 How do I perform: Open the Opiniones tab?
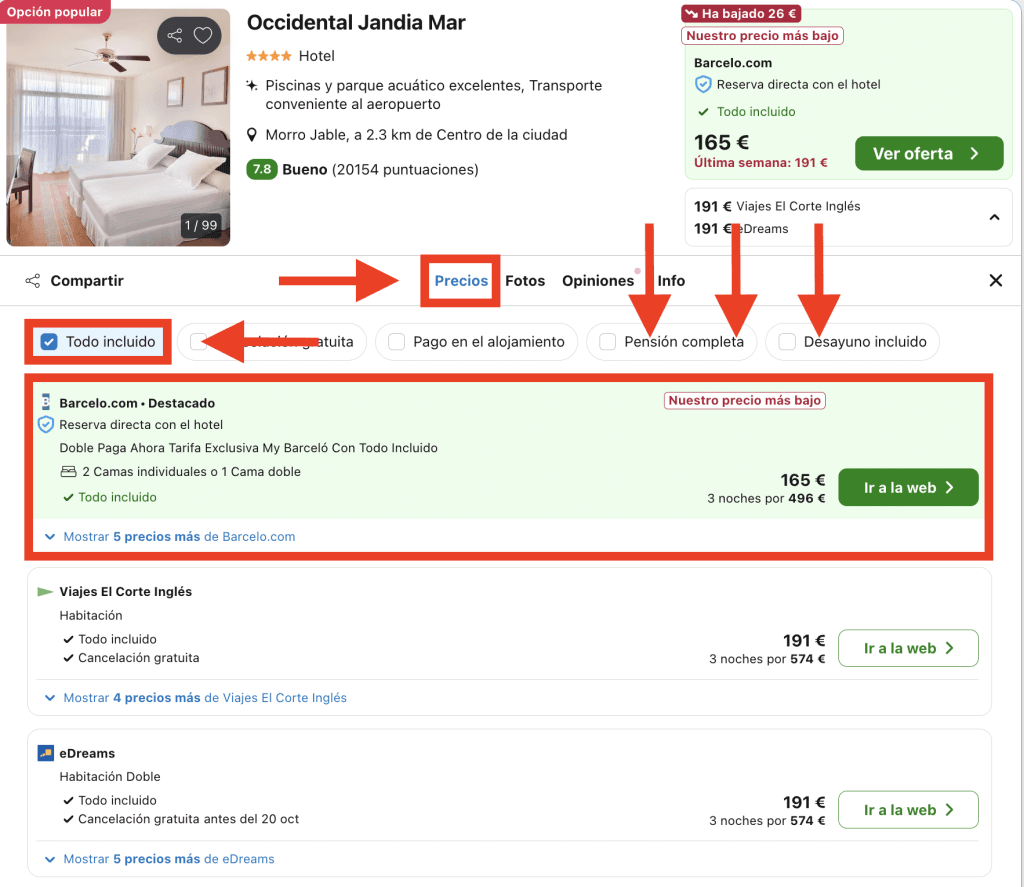(x=598, y=281)
